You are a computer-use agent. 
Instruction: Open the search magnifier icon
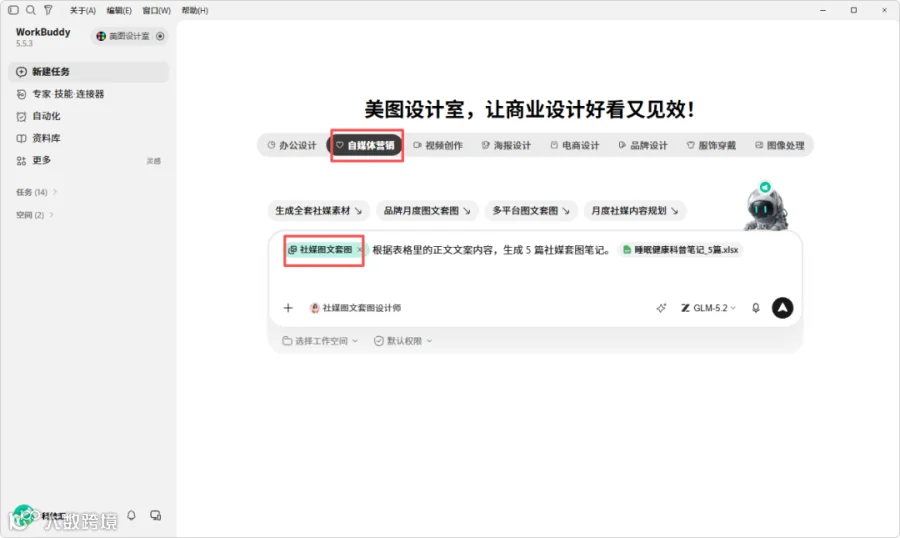[31, 10]
